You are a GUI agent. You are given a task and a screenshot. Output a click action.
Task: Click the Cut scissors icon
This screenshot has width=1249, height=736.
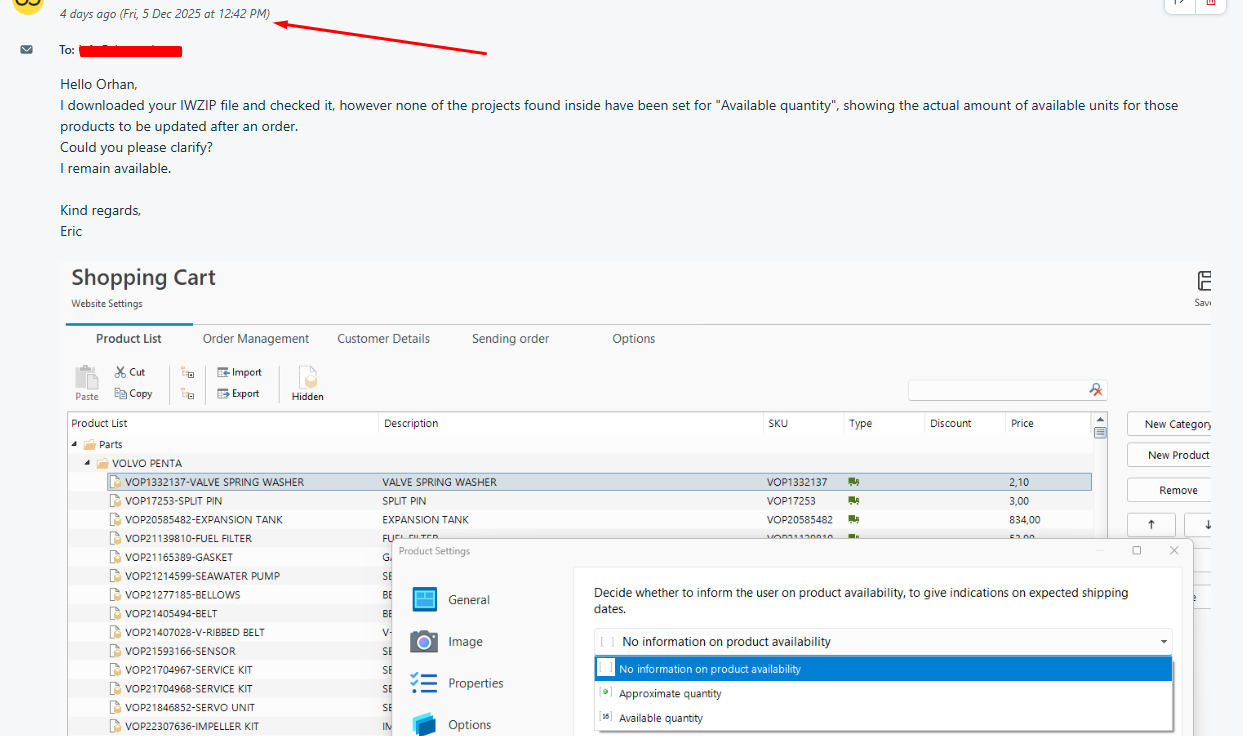pos(121,372)
